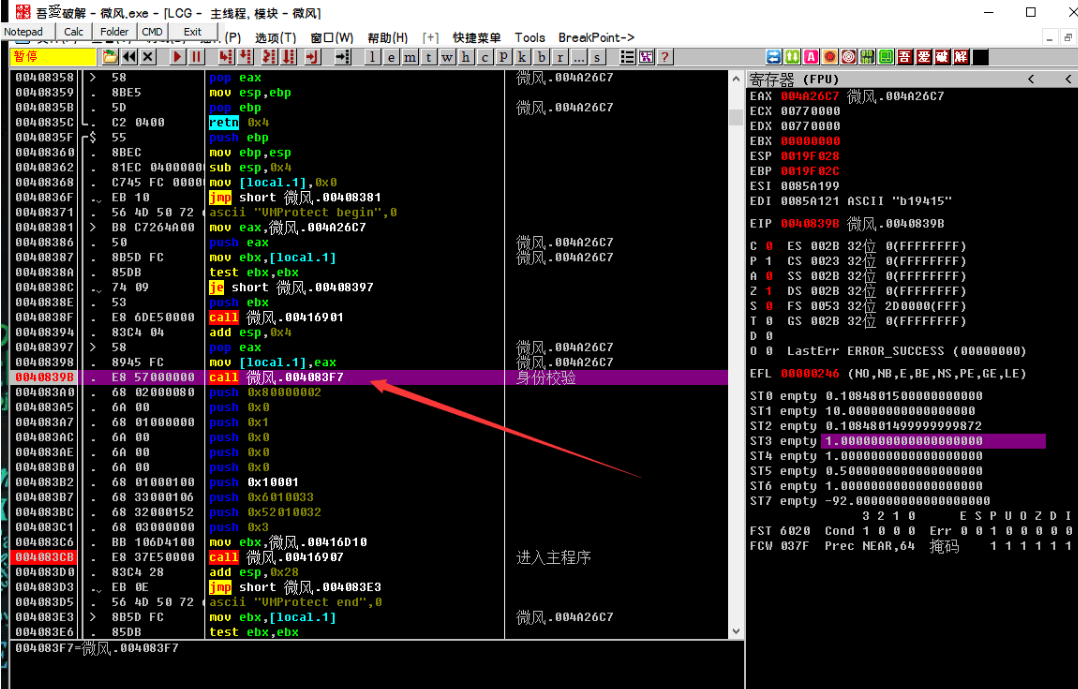Click the Calc button
The image size is (1078, 689).
coord(73,32)
